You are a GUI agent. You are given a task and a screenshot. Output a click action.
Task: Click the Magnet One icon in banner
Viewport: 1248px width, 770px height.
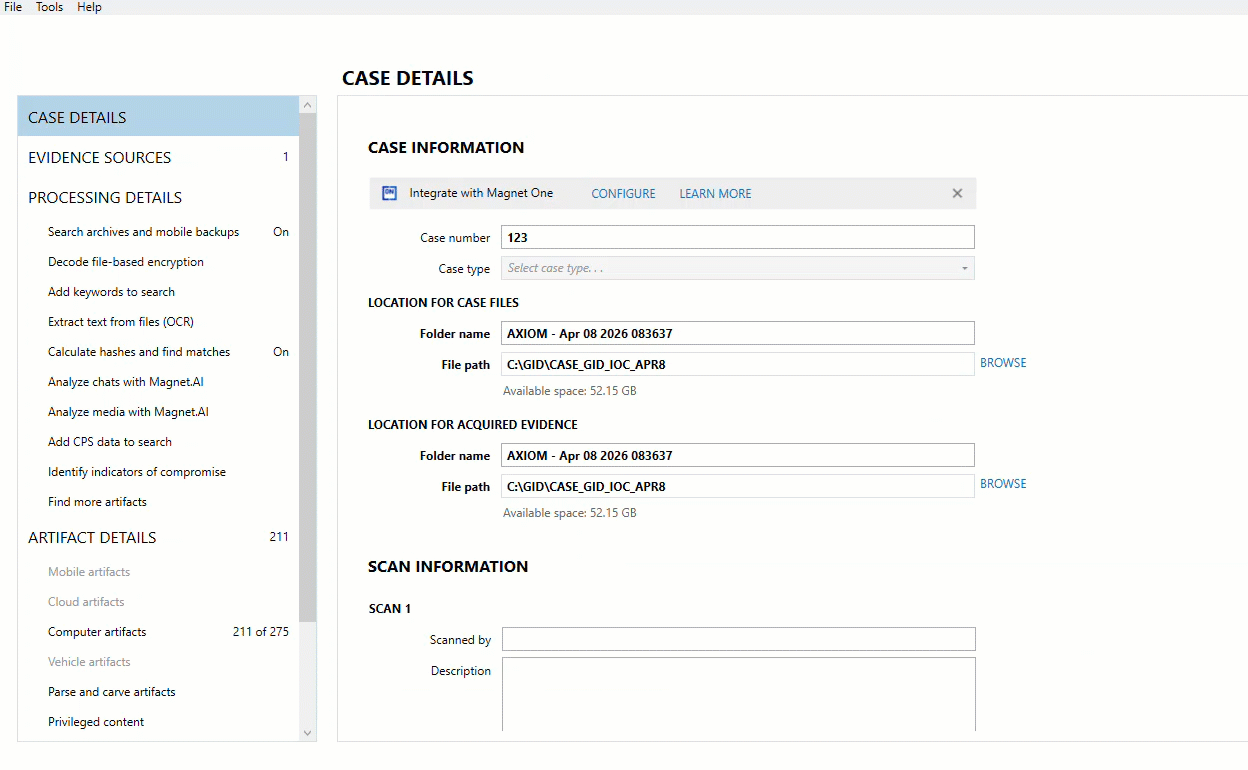388,193
